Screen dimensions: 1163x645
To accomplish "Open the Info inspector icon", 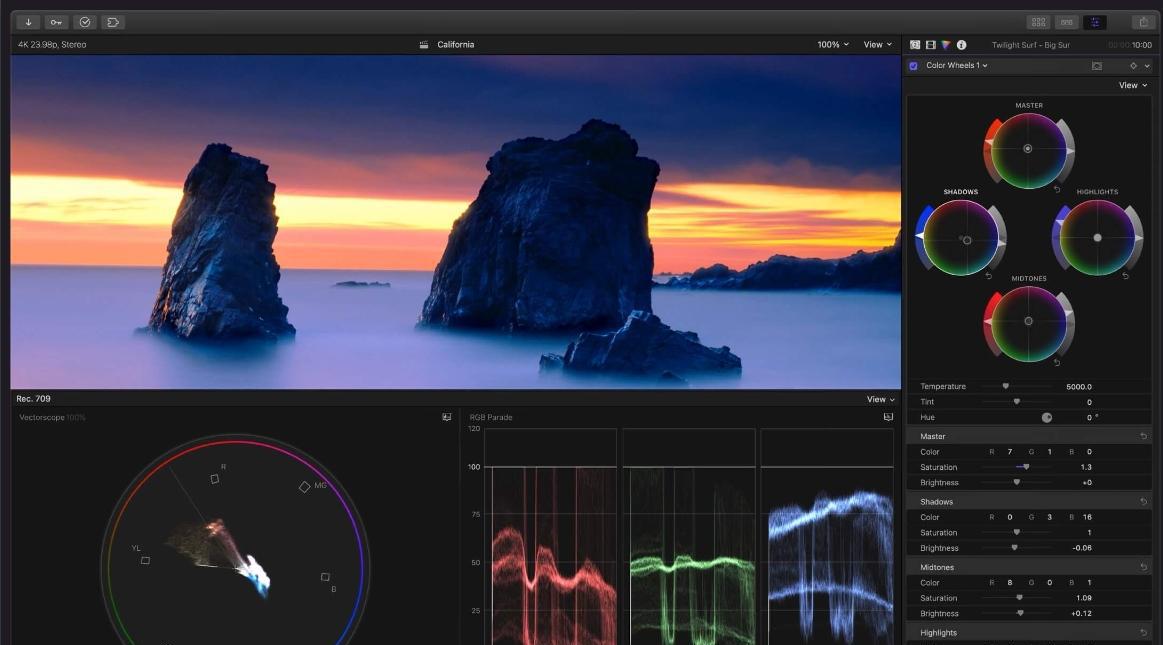I will click(961, 44).
